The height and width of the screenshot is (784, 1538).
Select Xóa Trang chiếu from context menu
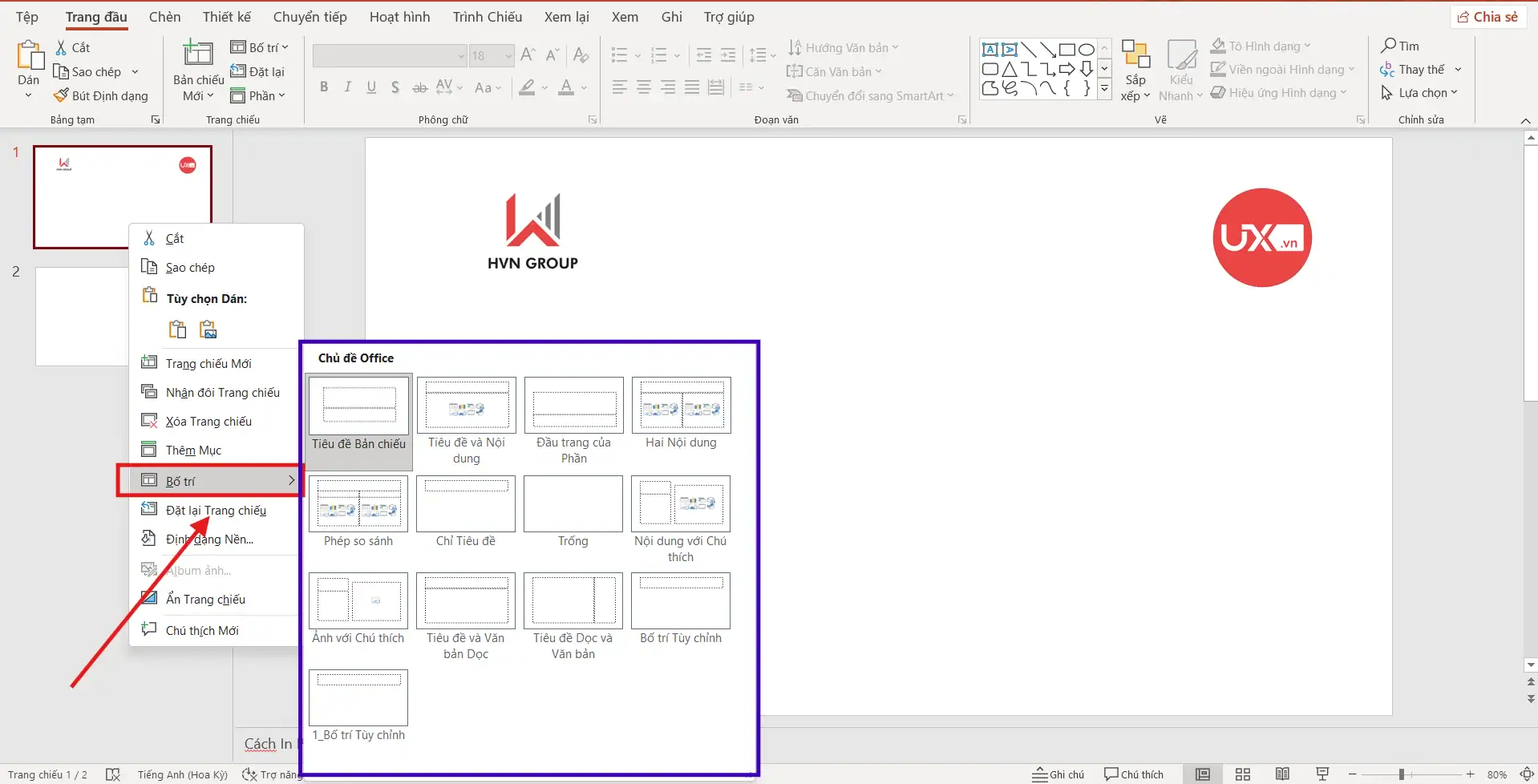pyautogui.click(x=207, y=420)
